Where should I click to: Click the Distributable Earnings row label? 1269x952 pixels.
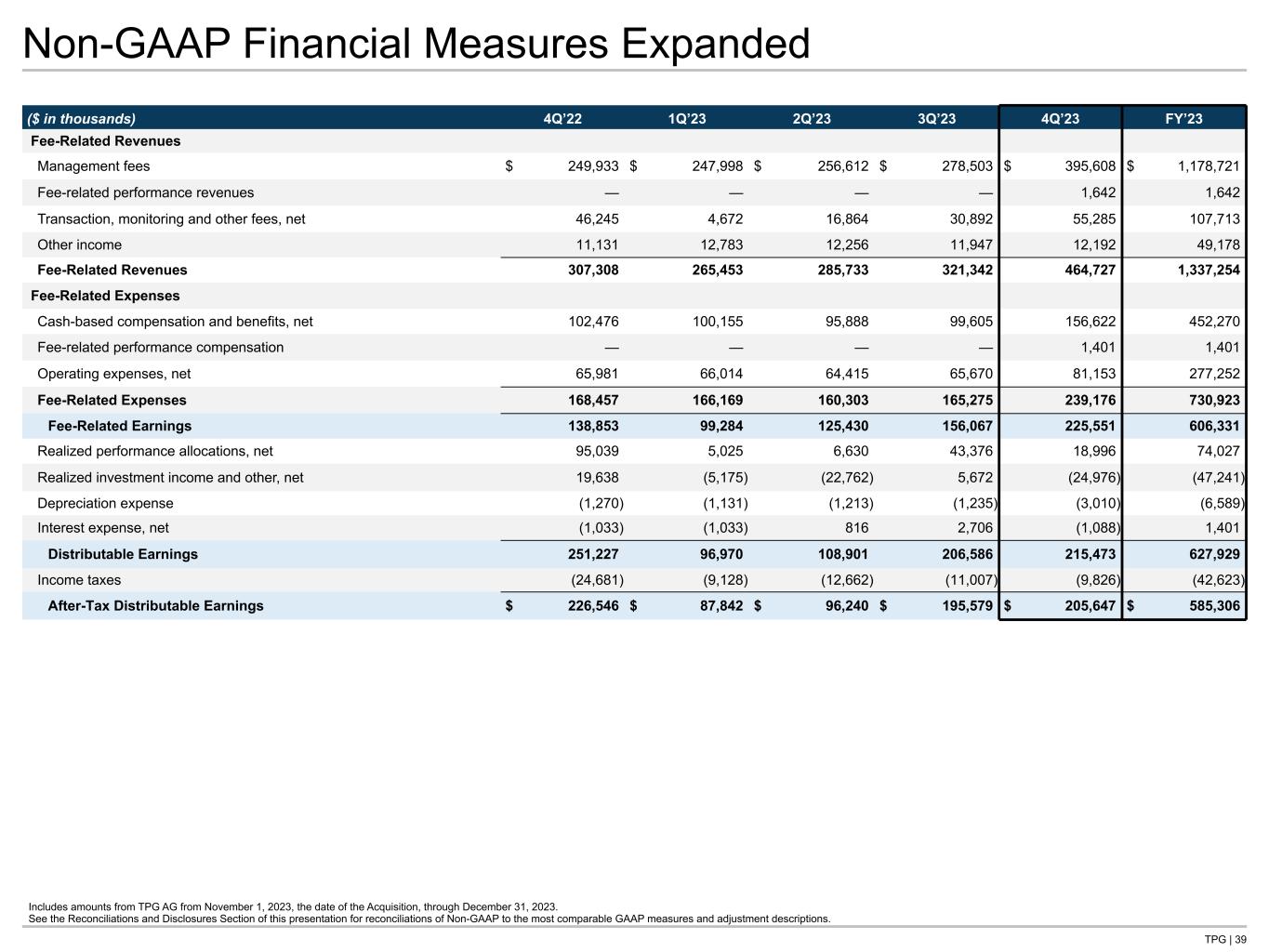[x=123, y=554]
